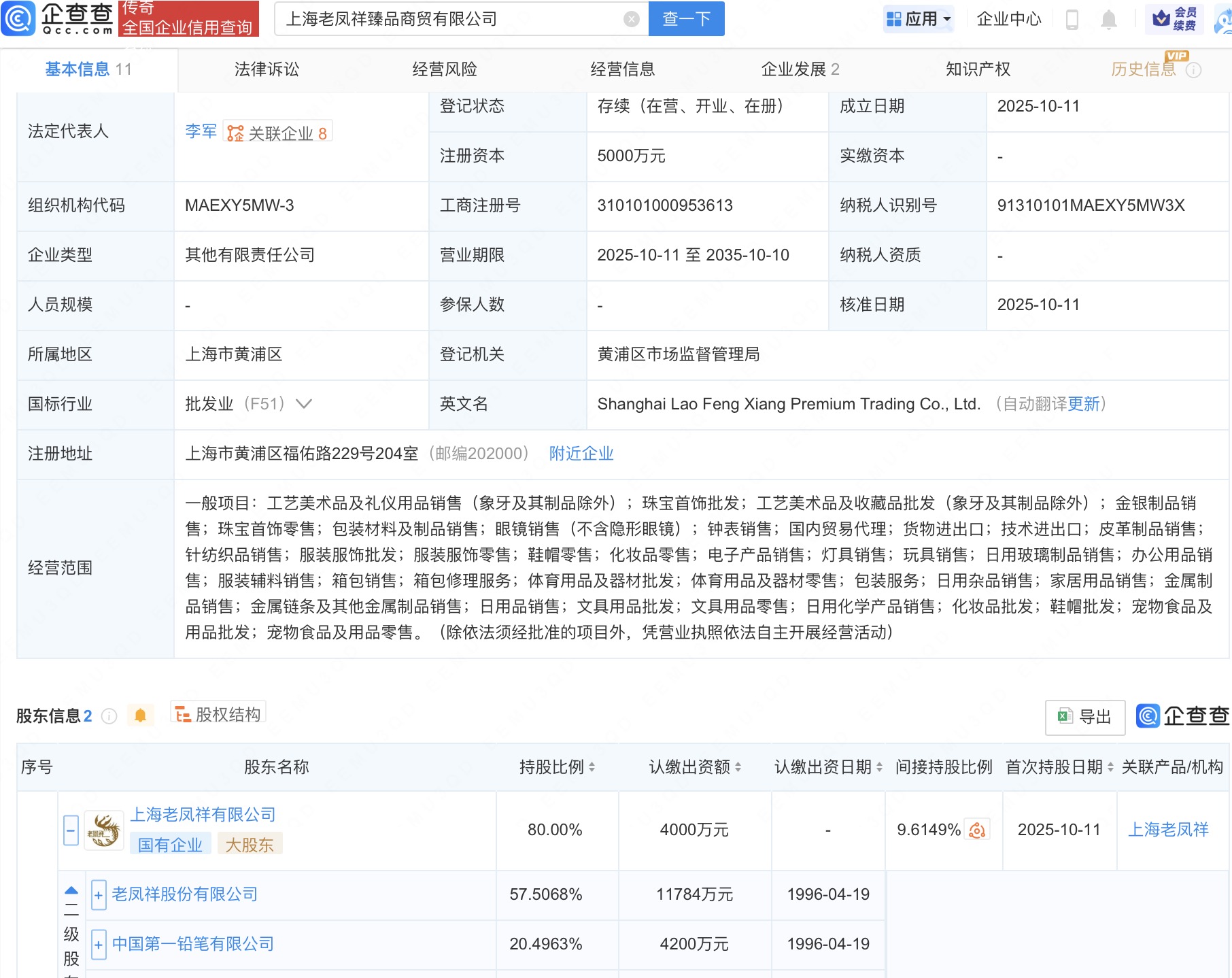This screenshot has height=978, width=1232.
Task: Open the mobile app icon
Action: (x=1072, y=19)
